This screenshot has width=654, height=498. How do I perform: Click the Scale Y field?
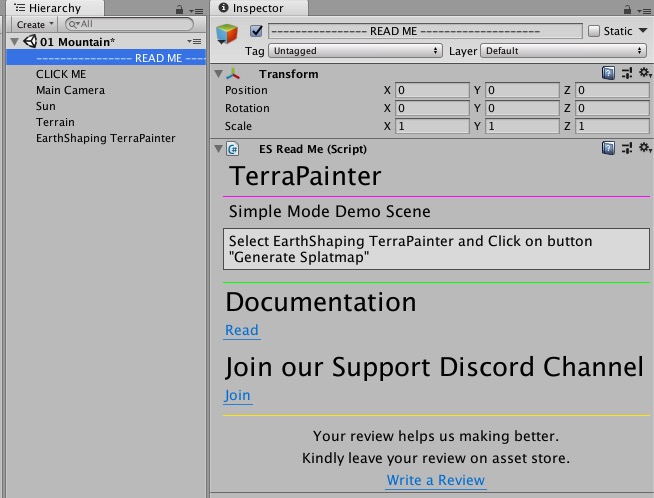tap(522, 126)
